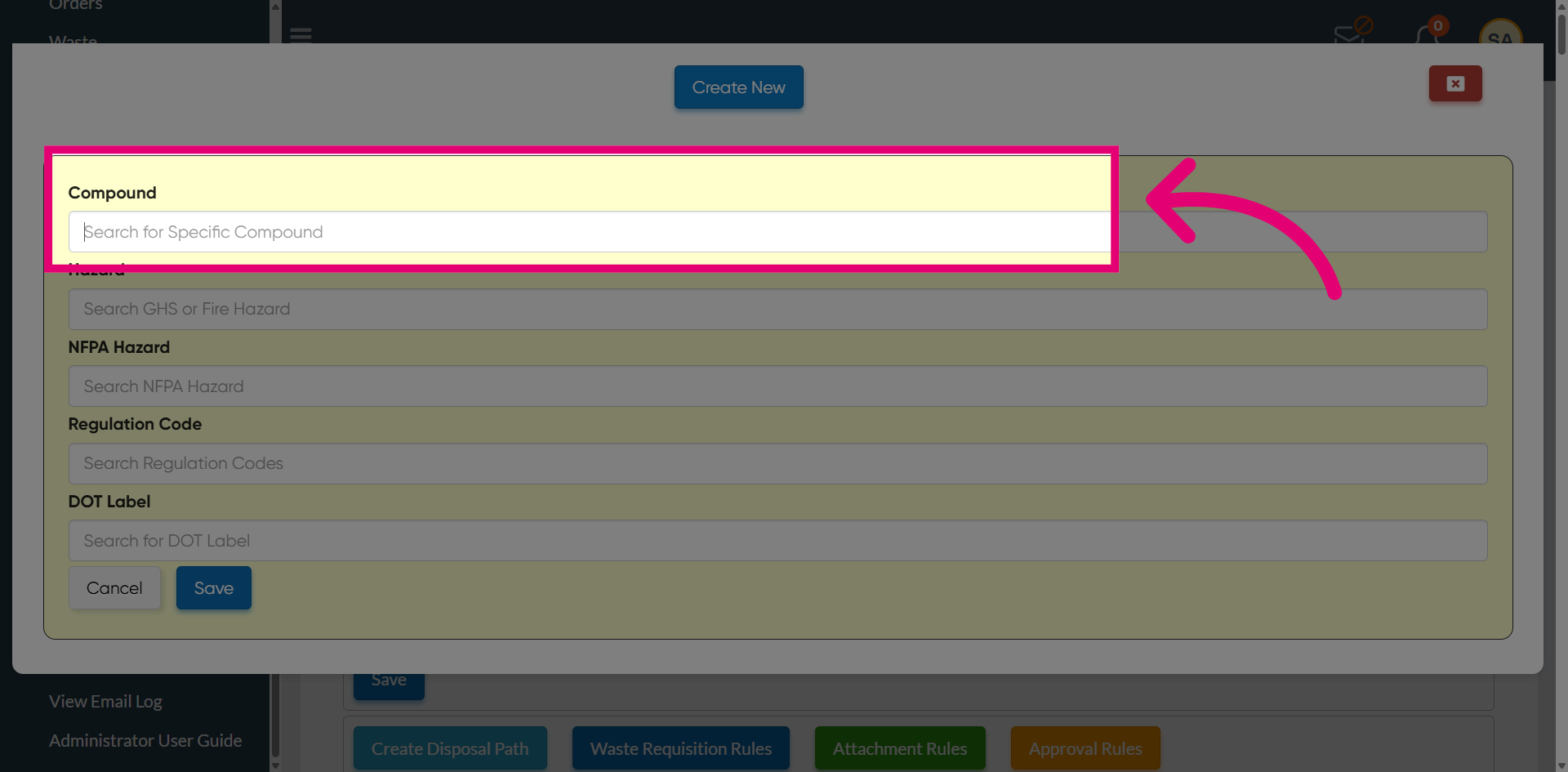Click the Create Disposal Path button

click(450, 748)
